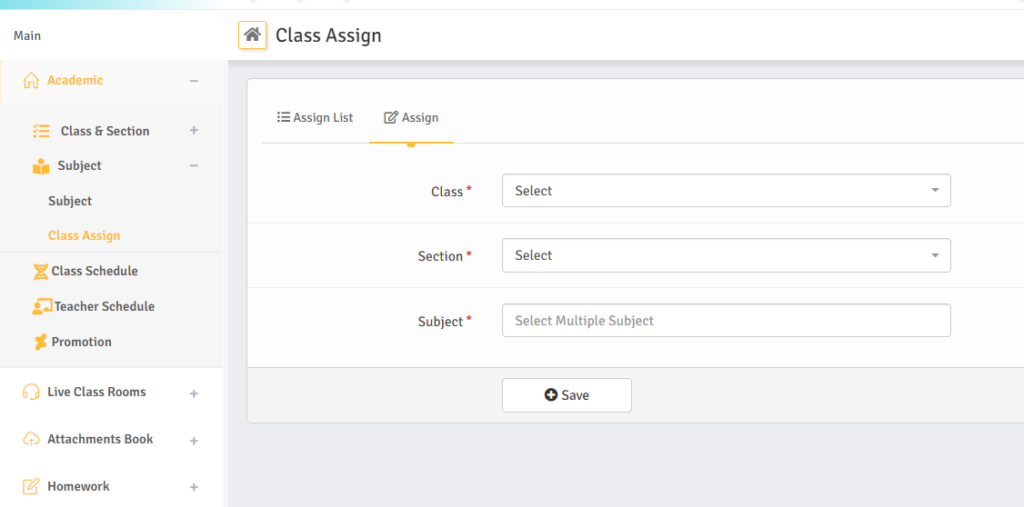Click the Academic house icon in sidebar
The width and height of the screenshot is (1024, 507).
click(x=31, y=81)
